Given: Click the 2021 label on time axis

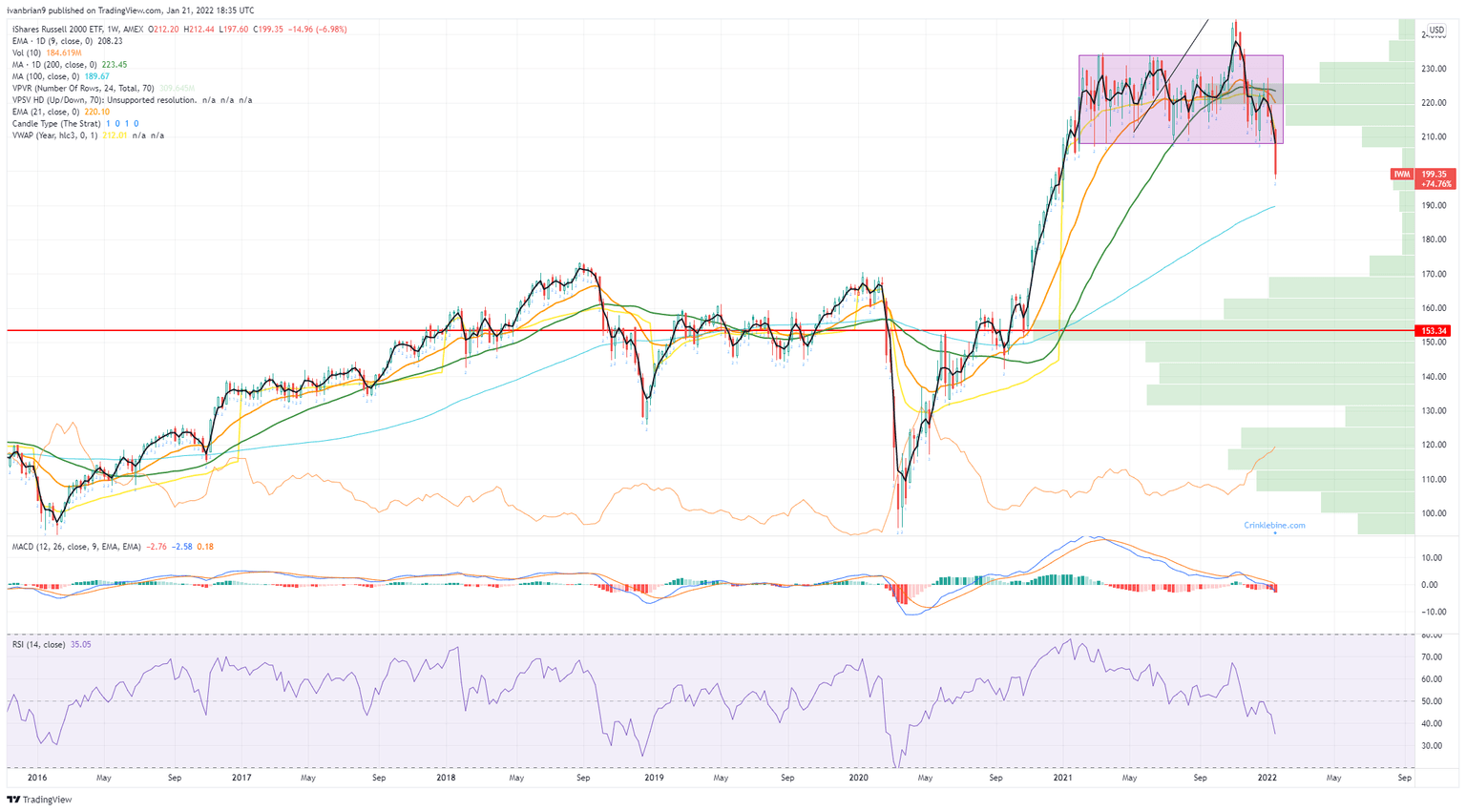Looking at the screenshot, I should pos(1062,778).
